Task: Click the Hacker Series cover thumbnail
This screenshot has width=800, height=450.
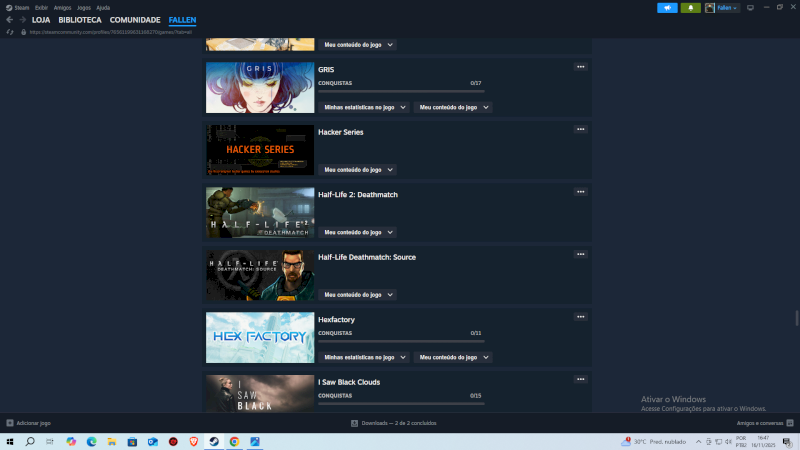Action: (260, 150)
